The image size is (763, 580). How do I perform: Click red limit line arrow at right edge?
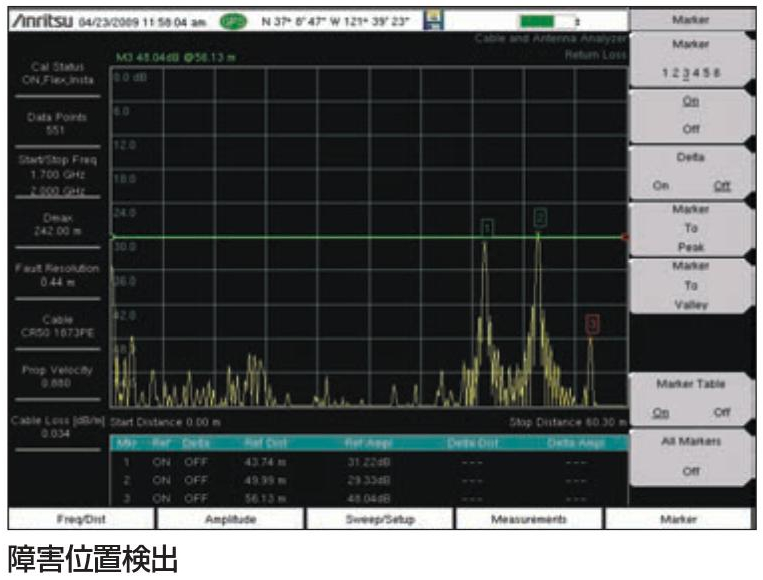625,237
